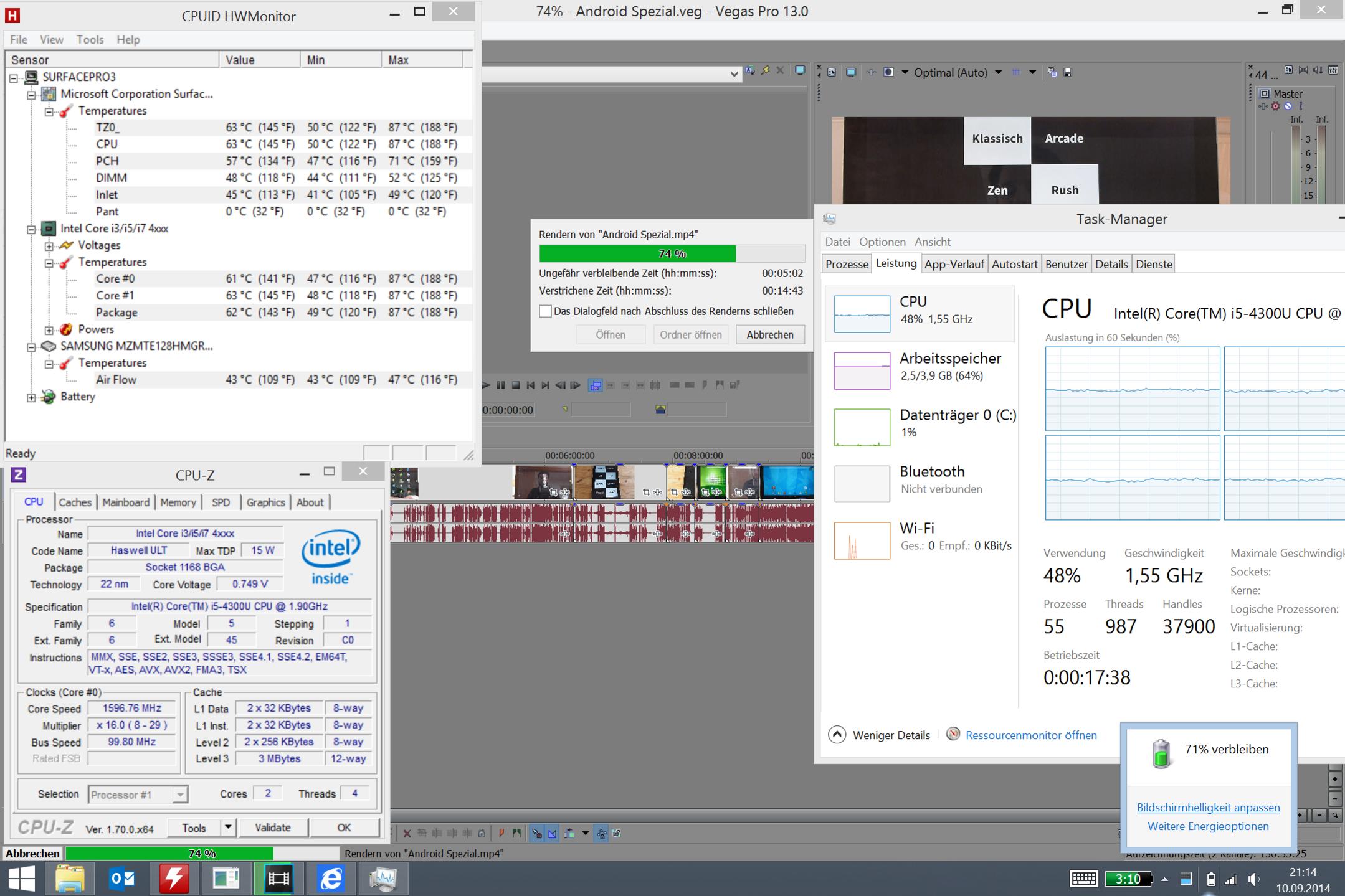
Task: Click the Abbrechen button in render dialog
Action: tap(769, 334)
